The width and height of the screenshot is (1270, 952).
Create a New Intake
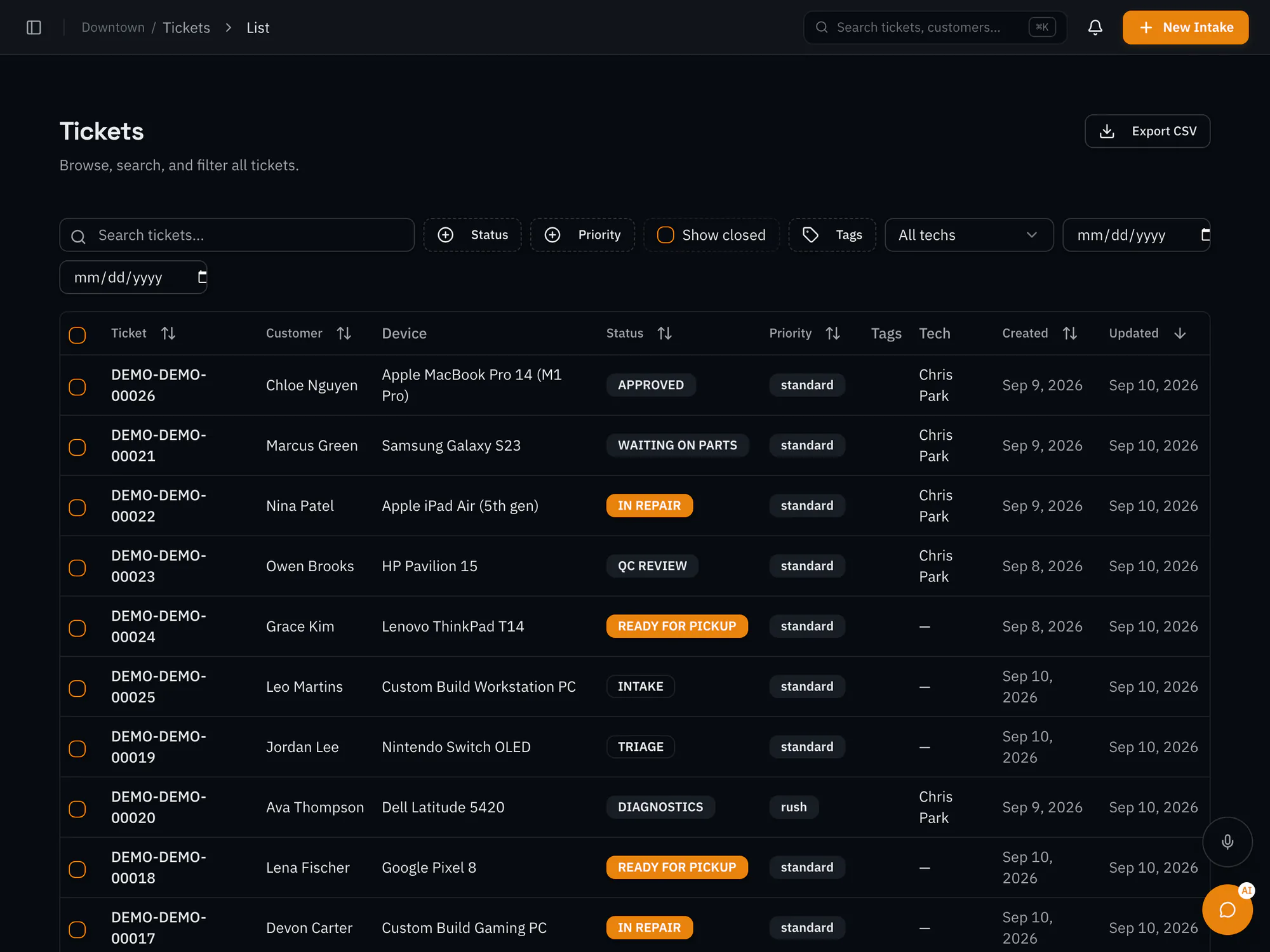[x=1186, y=27]
